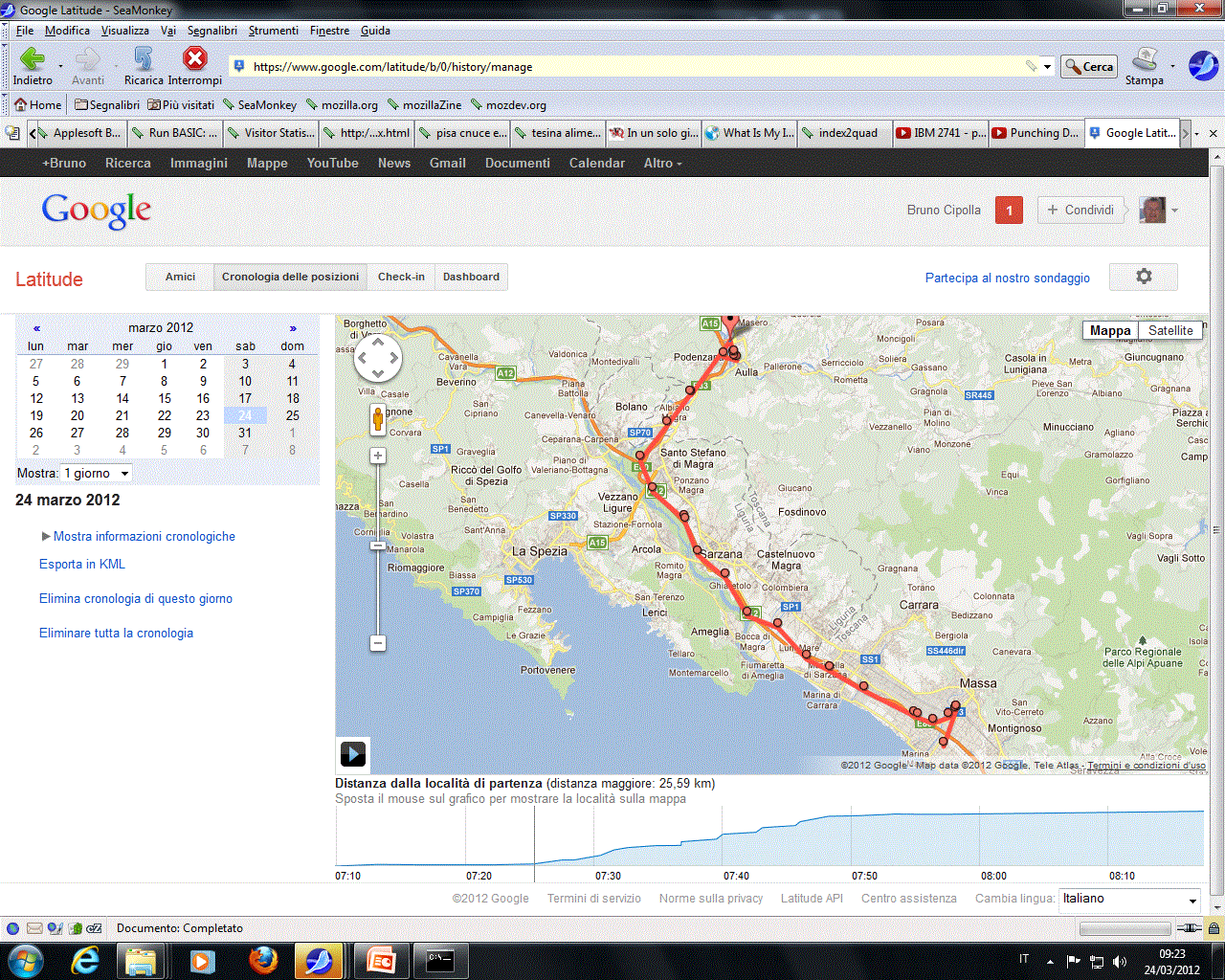Screen dimensions: 1225x980
Task: Switch to the Check-in tab
Action: tap(401, 277)
